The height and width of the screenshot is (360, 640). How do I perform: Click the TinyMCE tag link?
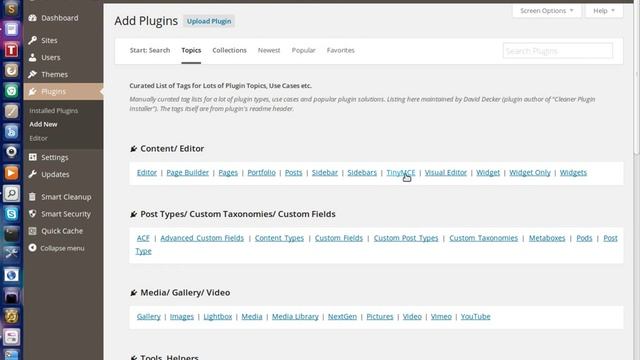pyautogui.click(x=401, y=172)
